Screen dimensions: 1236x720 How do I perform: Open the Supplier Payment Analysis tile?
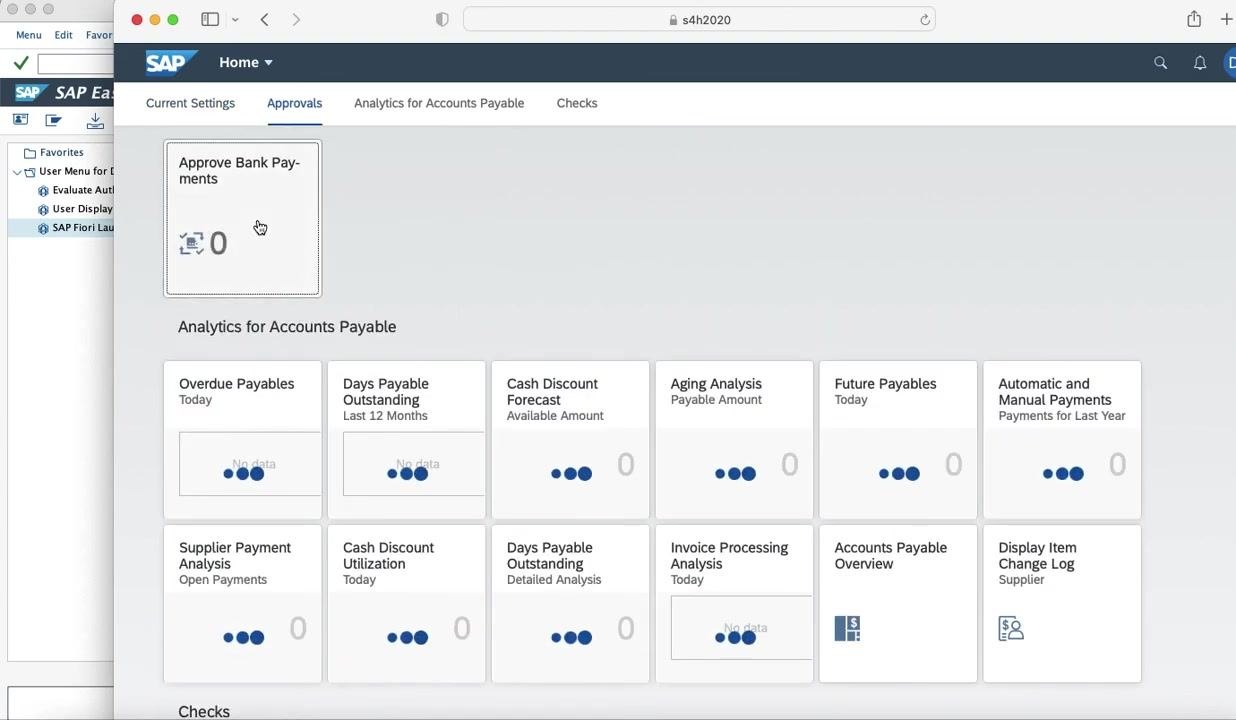(243, 604)
